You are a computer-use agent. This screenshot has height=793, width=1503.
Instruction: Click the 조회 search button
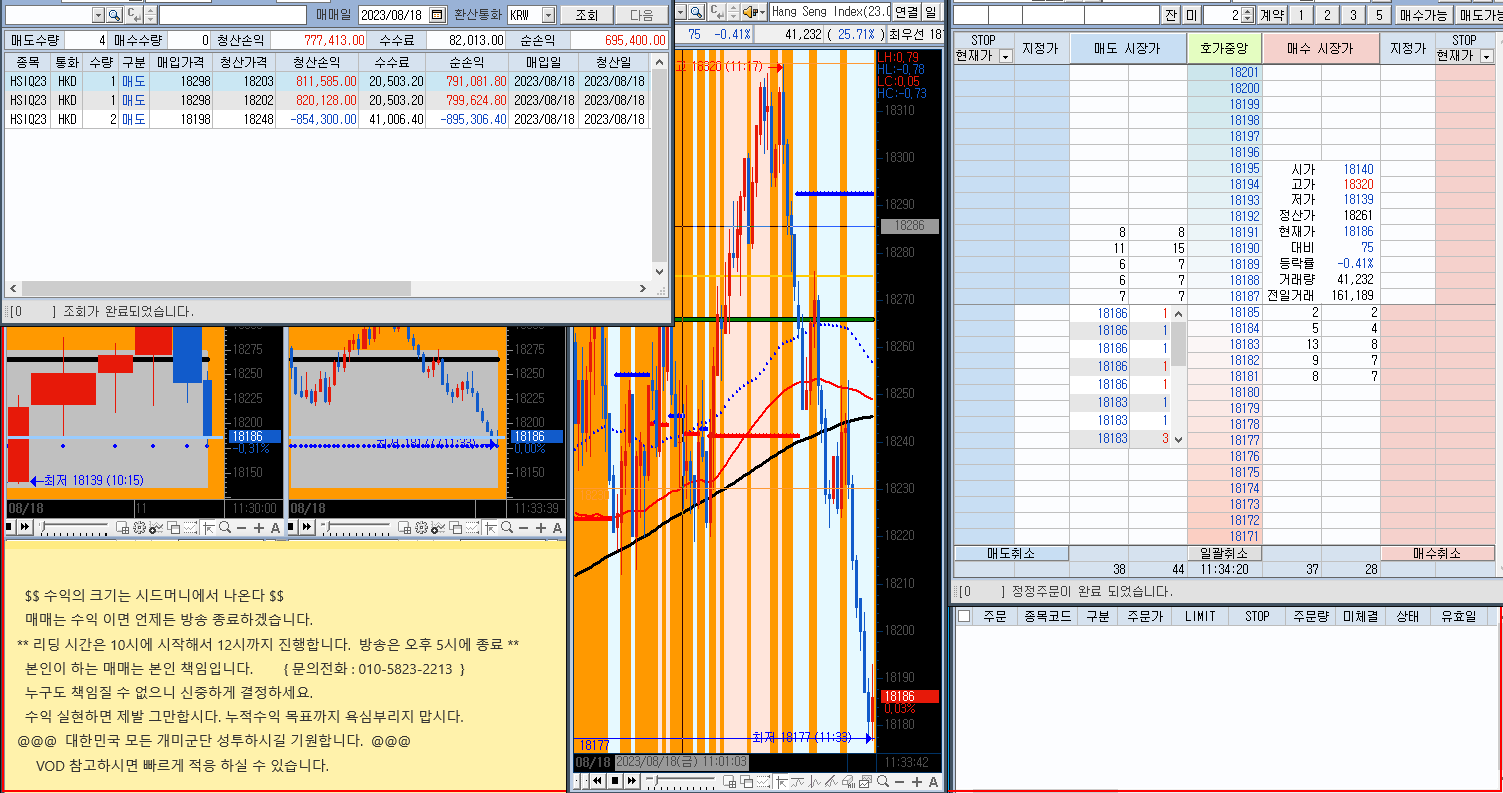[586, 15]
